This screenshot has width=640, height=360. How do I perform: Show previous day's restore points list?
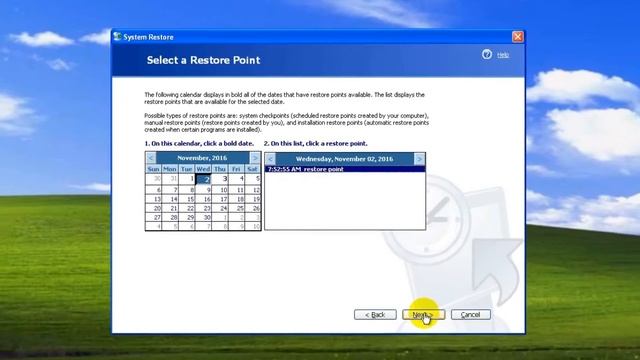(x=270, y=159)
